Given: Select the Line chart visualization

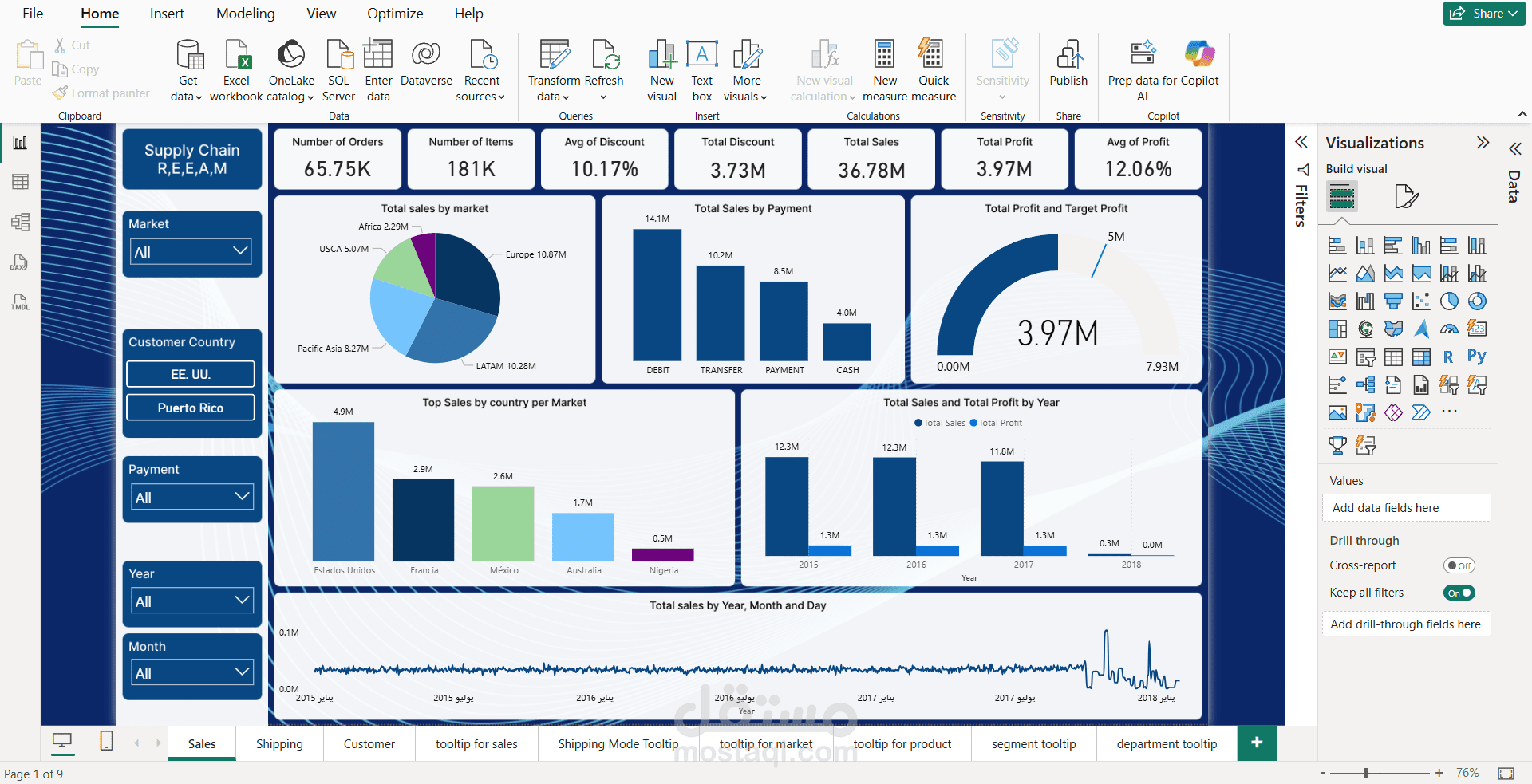Looking at the screenshot, I should (1337, 274).
